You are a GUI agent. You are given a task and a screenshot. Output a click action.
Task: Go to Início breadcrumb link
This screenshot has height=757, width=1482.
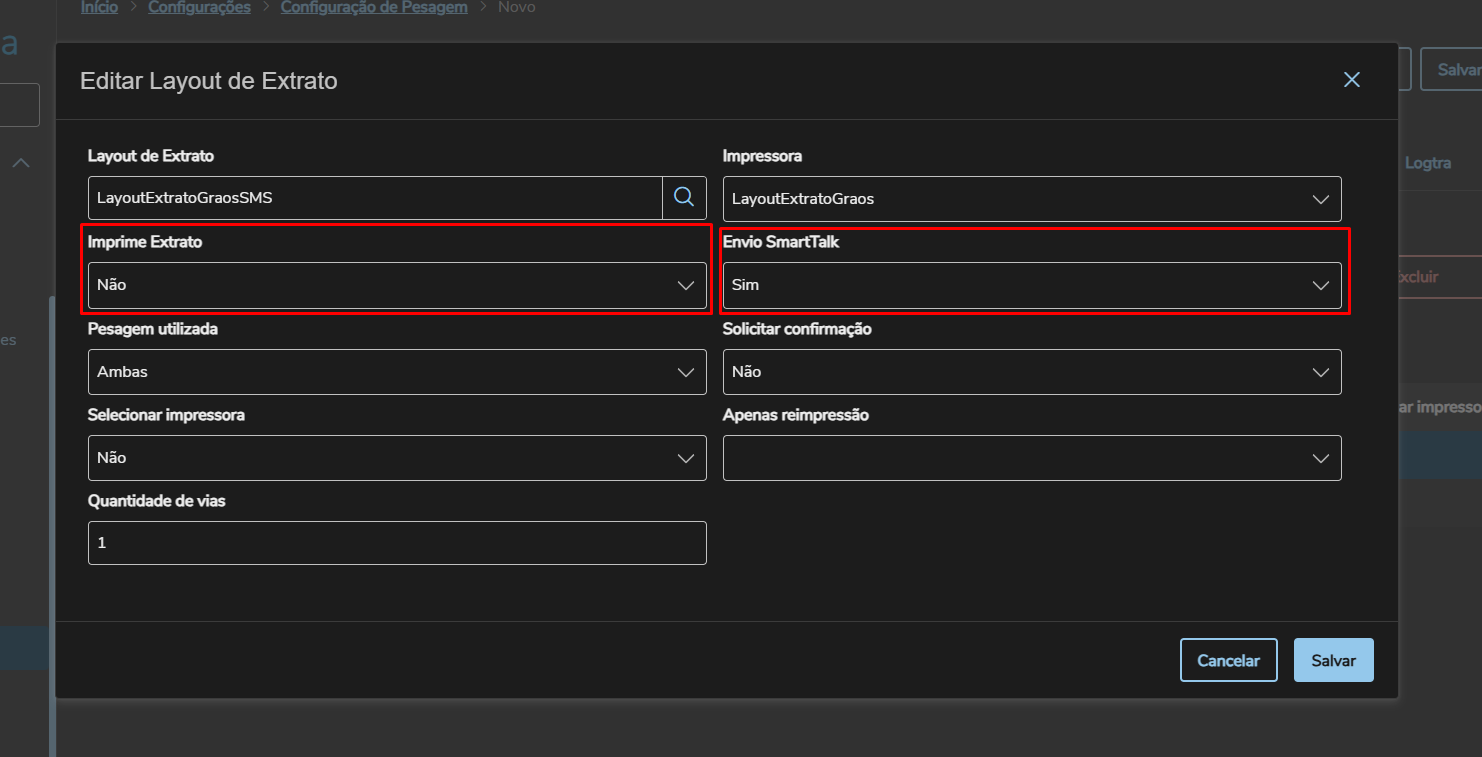click(x=99, y=7)
